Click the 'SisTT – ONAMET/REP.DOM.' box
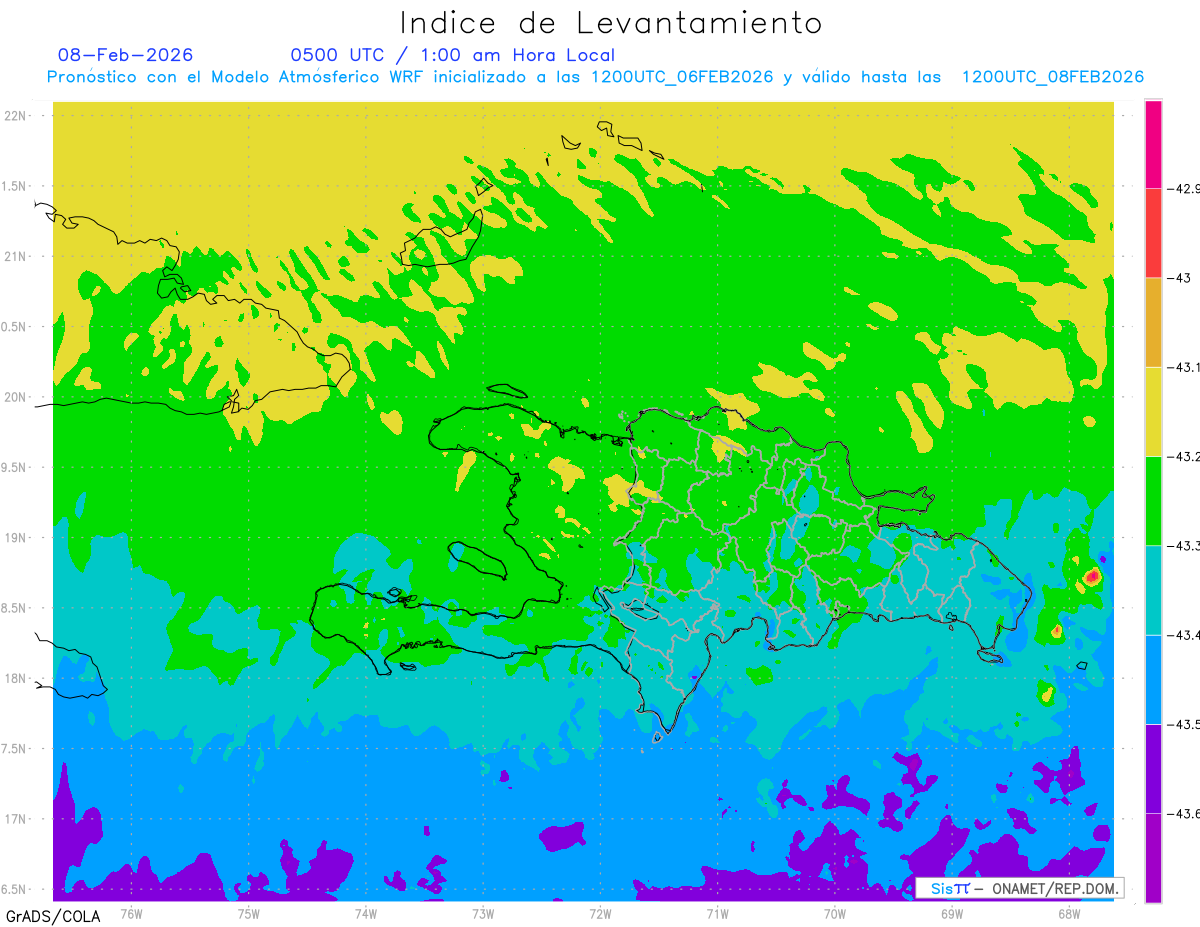The width and height of the screenshot is (1200, 927). click(x=1020, y=888)
